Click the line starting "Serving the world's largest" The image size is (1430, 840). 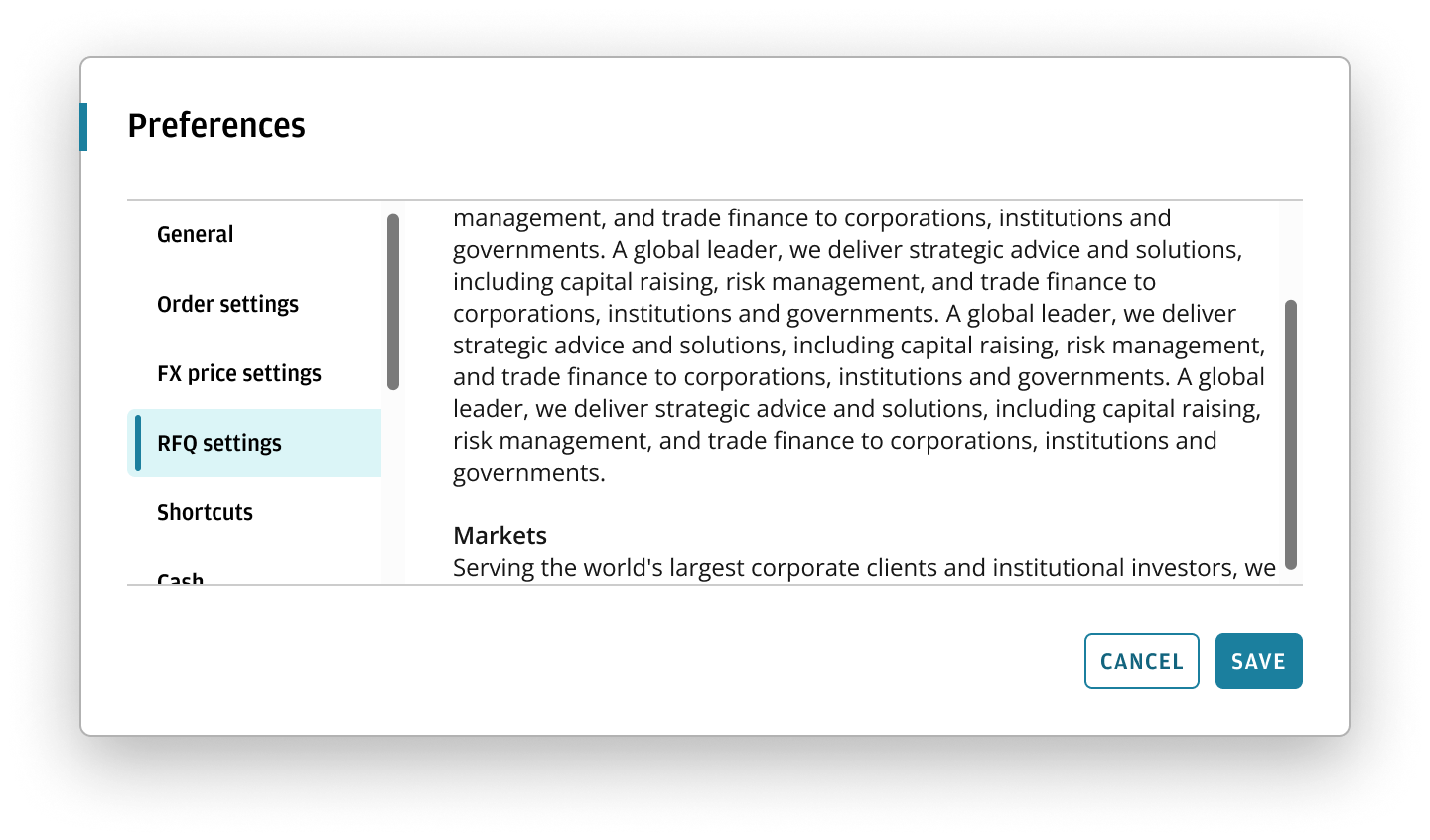coord(864,568)
